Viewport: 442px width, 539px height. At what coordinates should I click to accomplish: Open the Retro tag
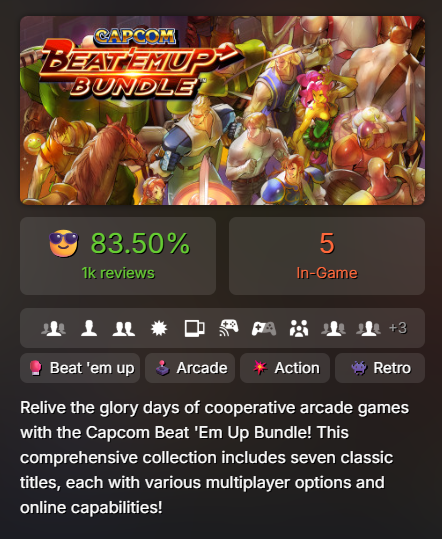coord(380,368)
